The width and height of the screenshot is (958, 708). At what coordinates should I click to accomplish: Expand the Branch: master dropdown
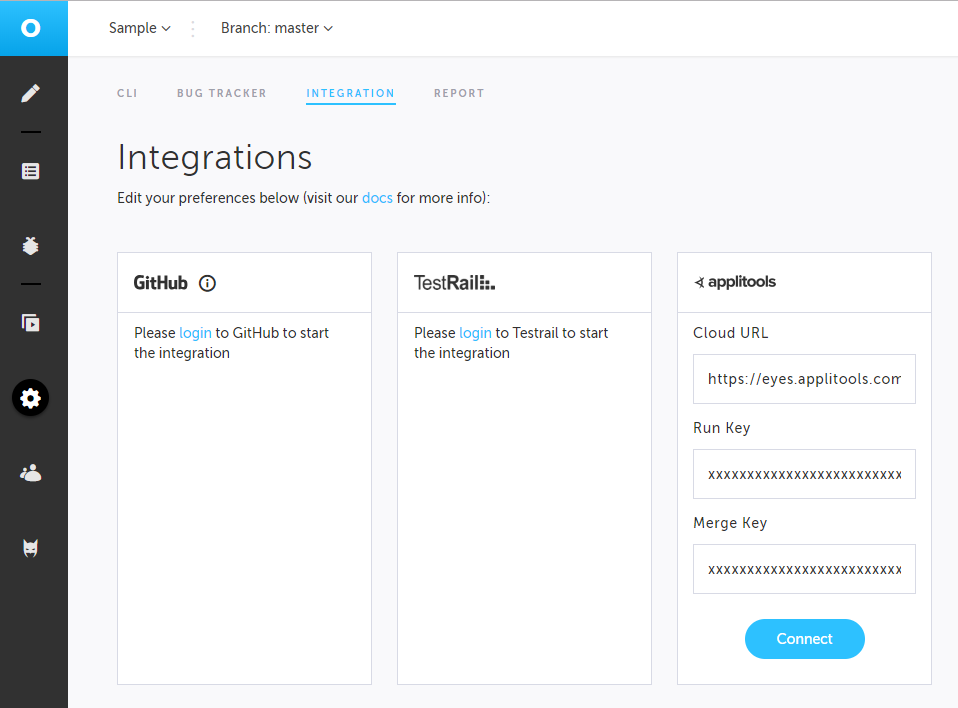(x=277, y=28)
